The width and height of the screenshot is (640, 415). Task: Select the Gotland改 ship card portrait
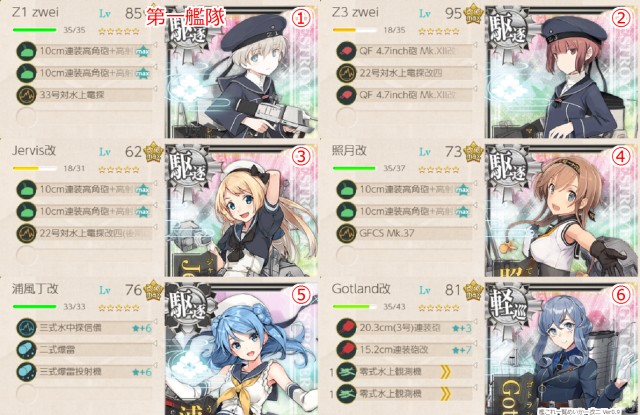click(562, 349)
